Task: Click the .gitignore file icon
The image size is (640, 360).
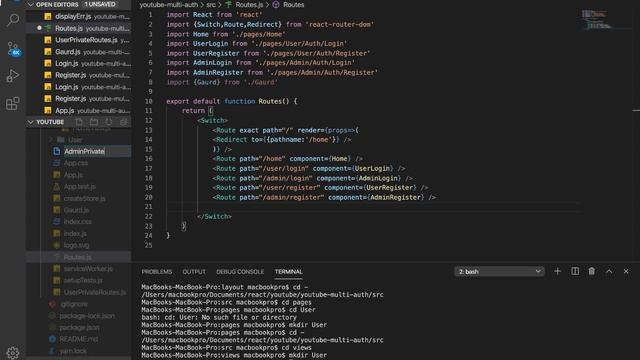Action: point(52,304)
